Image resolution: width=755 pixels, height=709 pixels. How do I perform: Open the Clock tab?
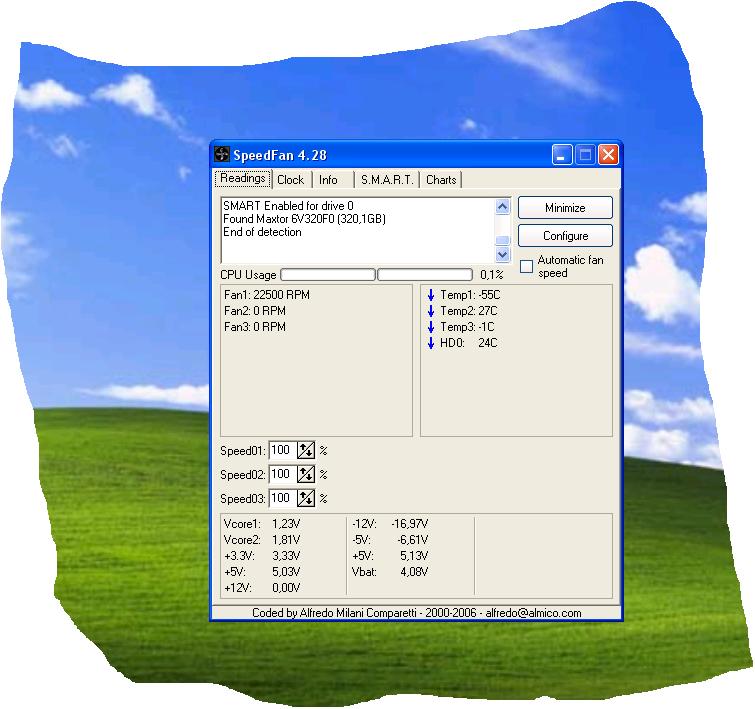pos(290,180)
